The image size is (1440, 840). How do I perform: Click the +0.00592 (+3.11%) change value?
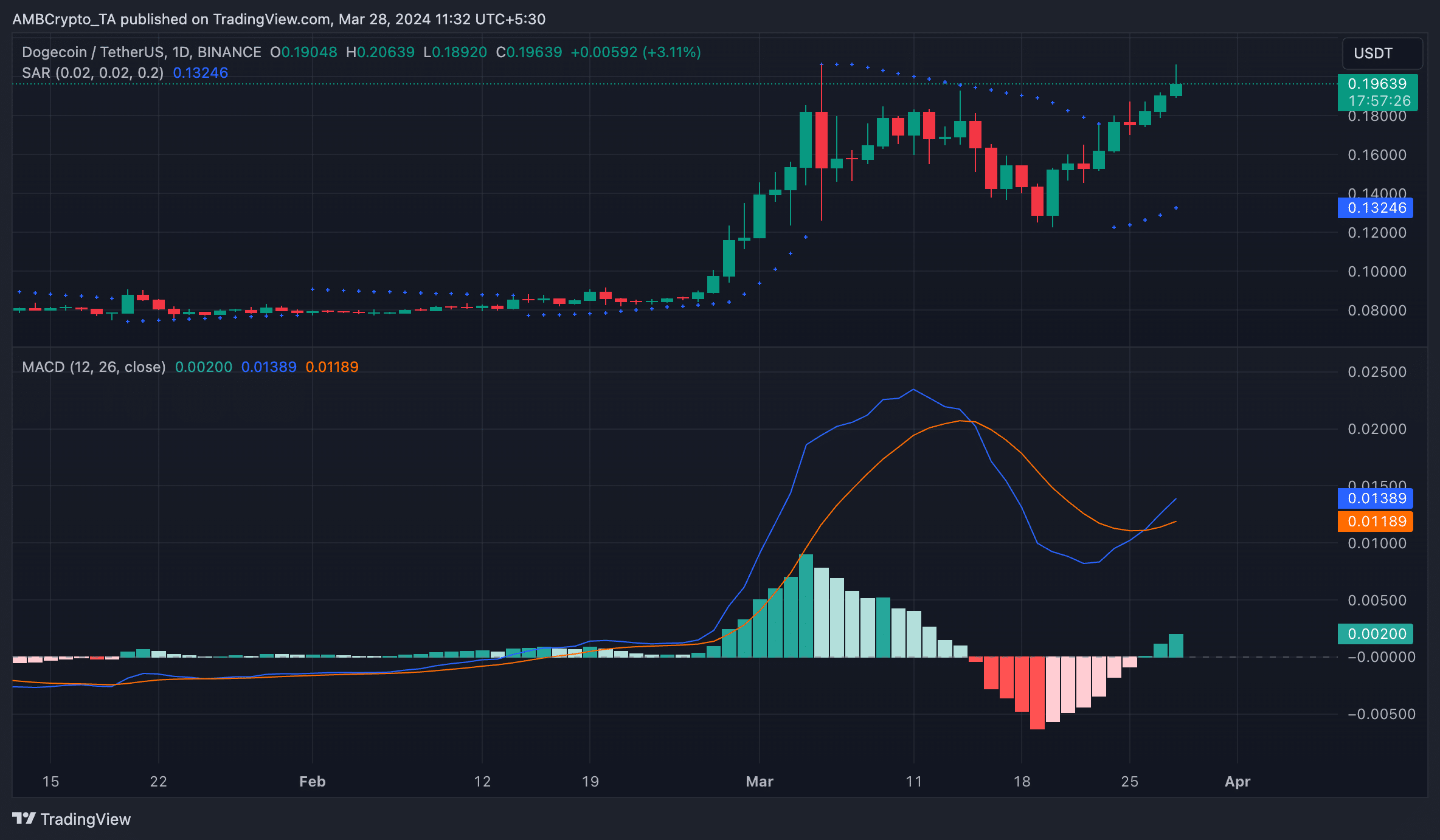635,52
